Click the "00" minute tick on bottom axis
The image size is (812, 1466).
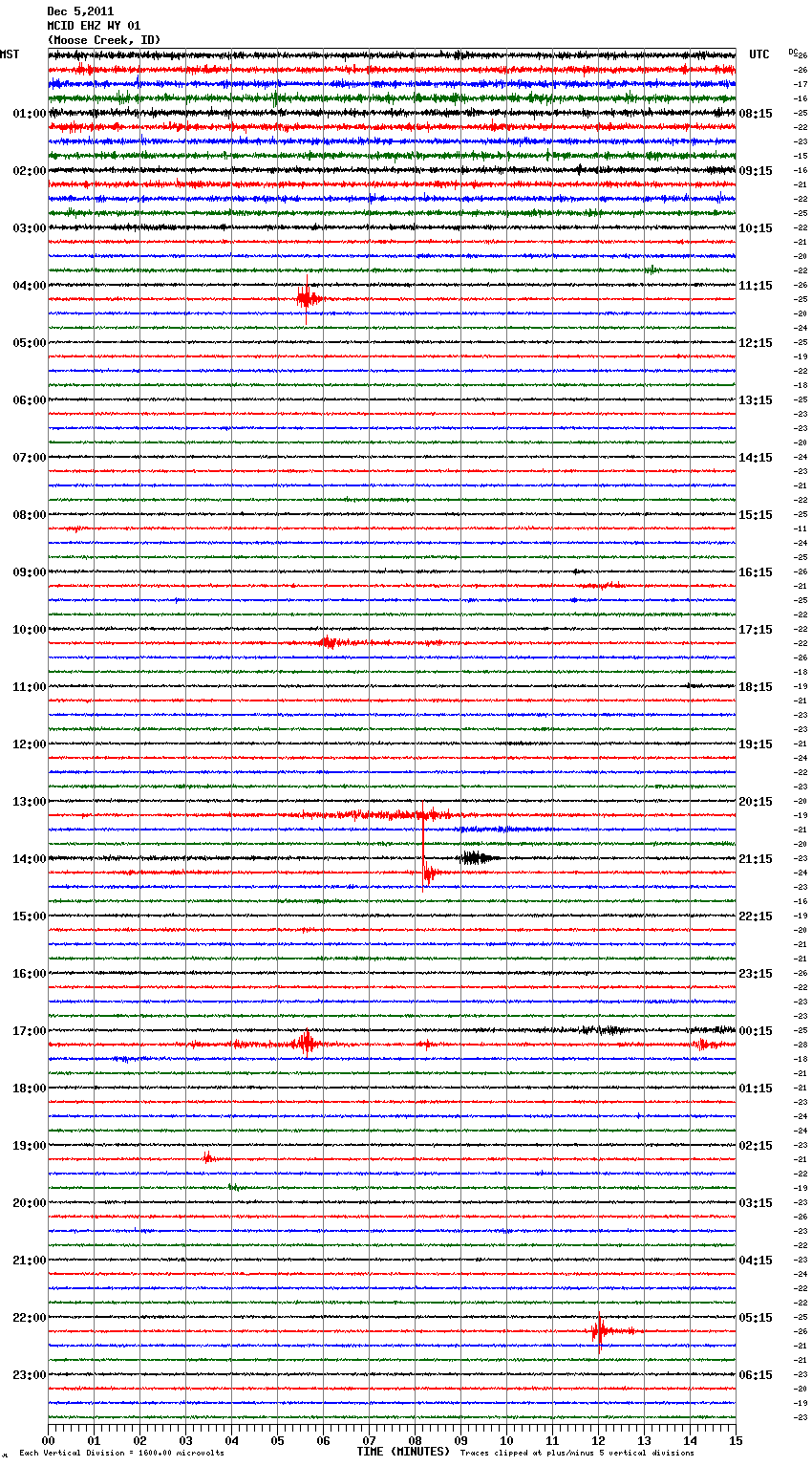tap(48, 1440)
